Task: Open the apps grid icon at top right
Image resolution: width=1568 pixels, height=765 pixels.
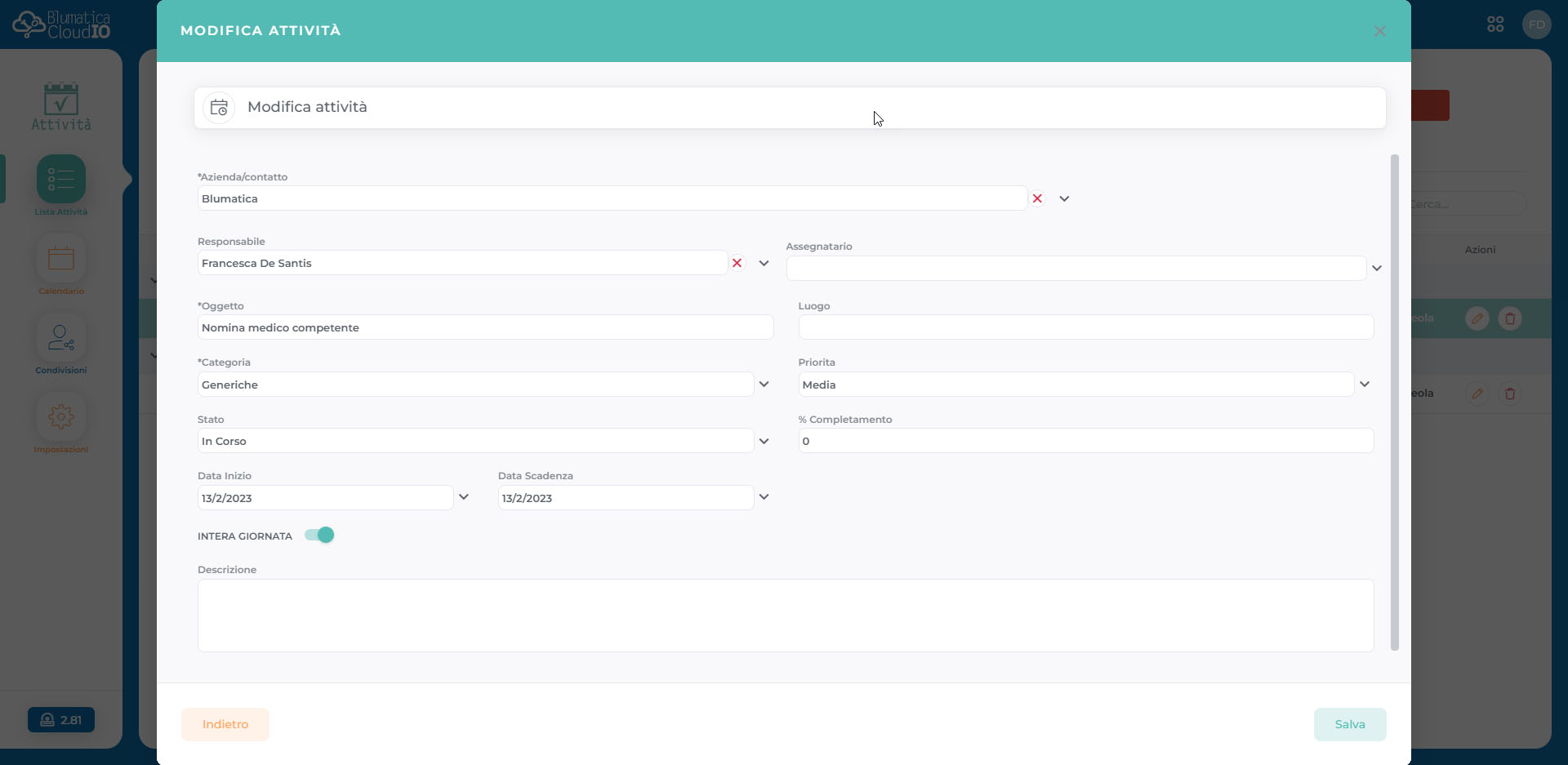Action: [x=1495, y=24]
